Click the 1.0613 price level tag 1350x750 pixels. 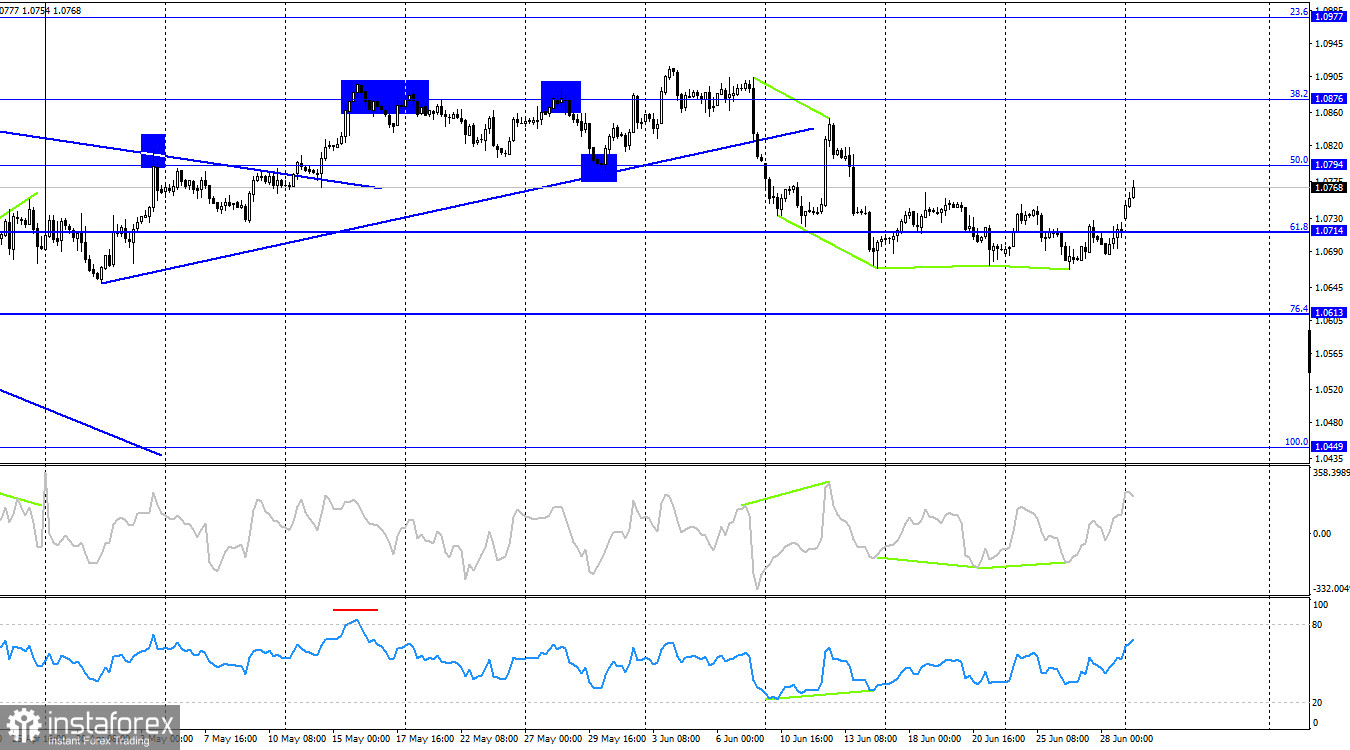click(x=1329, y=313)
